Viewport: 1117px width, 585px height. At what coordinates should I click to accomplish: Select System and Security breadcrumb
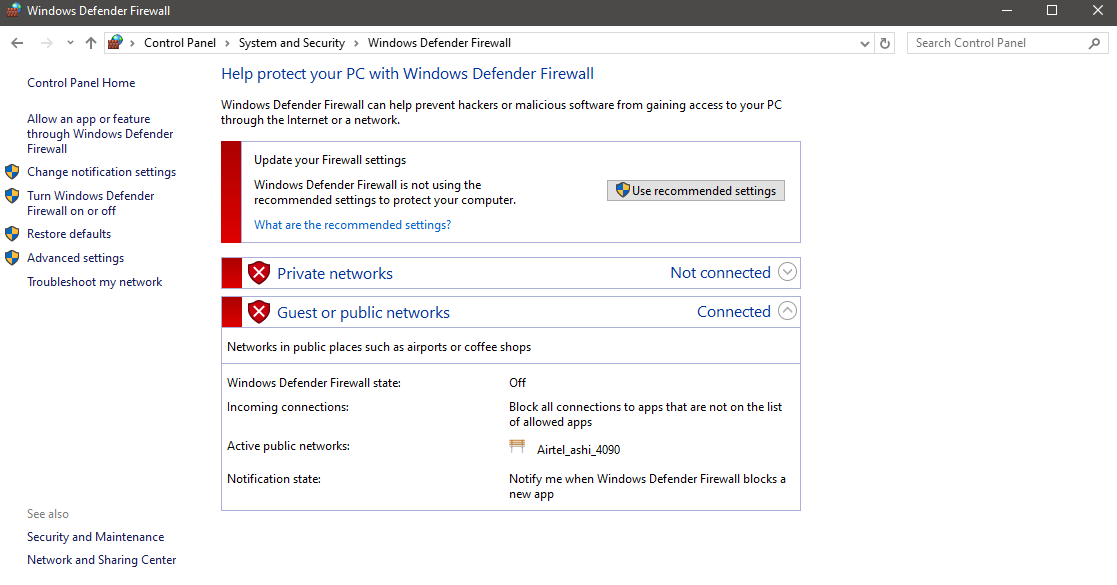291,43
